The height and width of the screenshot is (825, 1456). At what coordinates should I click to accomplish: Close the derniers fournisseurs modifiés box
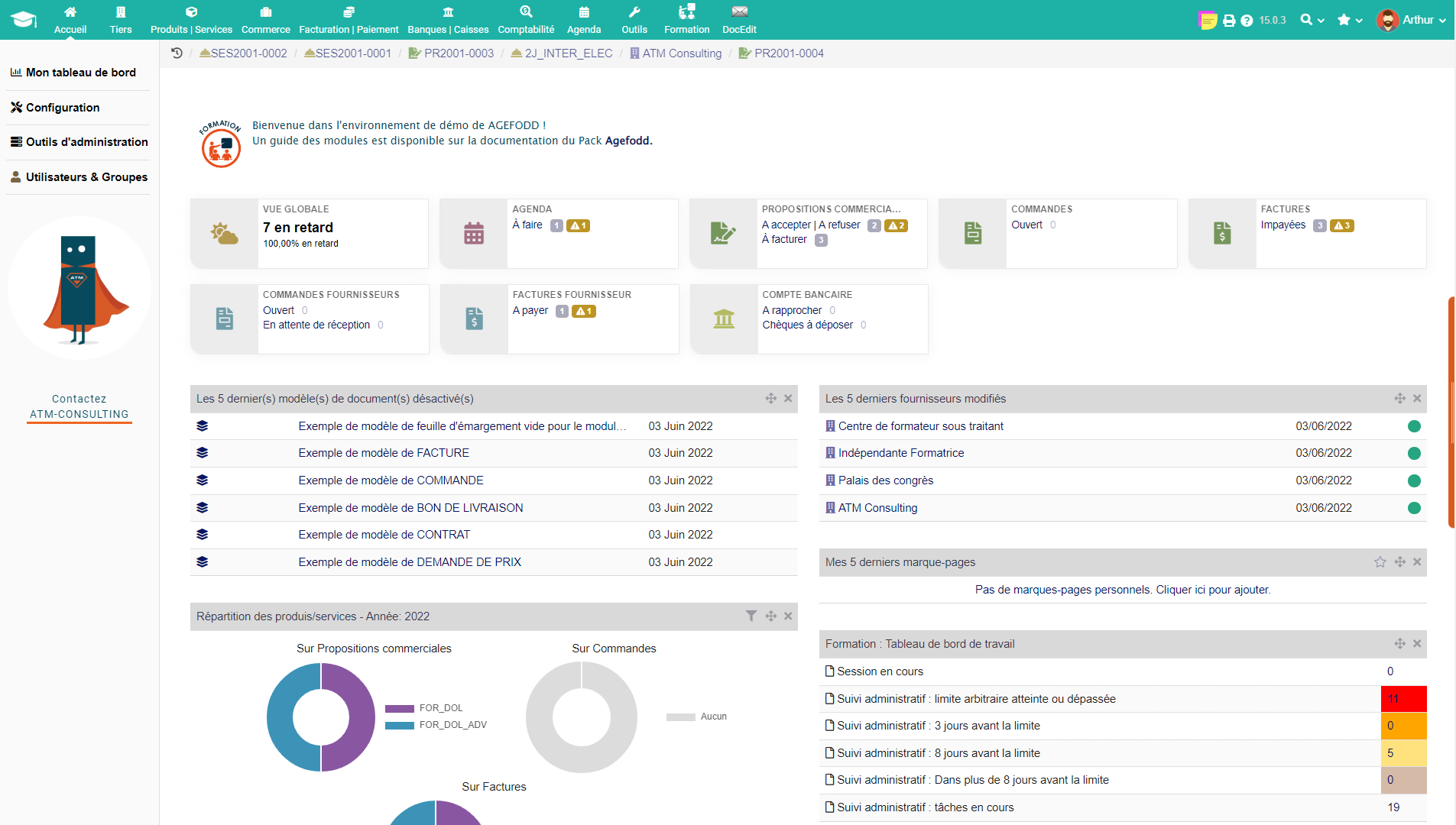pyautogui.click(x=1417, y=399)
